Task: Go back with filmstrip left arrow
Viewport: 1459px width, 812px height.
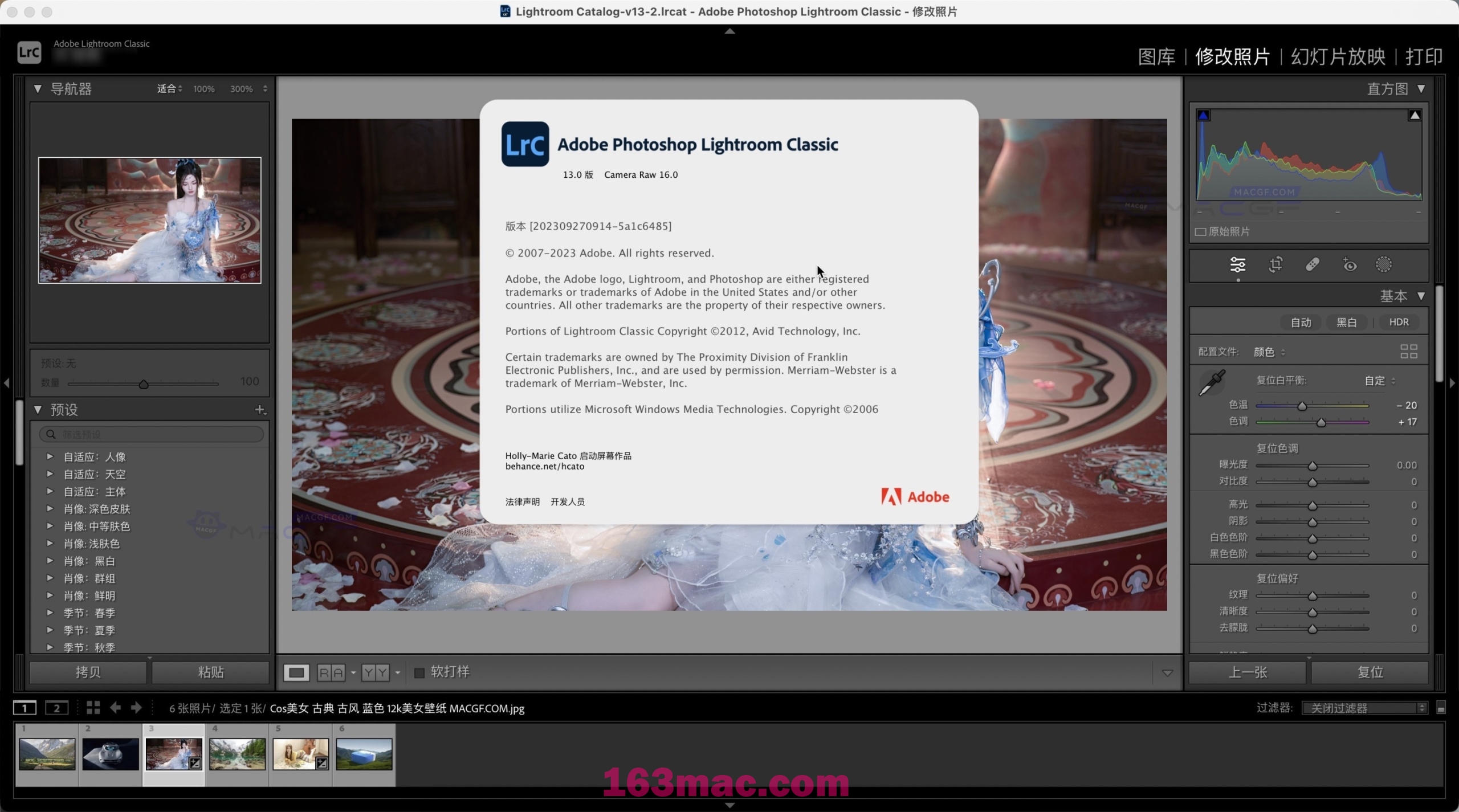Action: 115,708
